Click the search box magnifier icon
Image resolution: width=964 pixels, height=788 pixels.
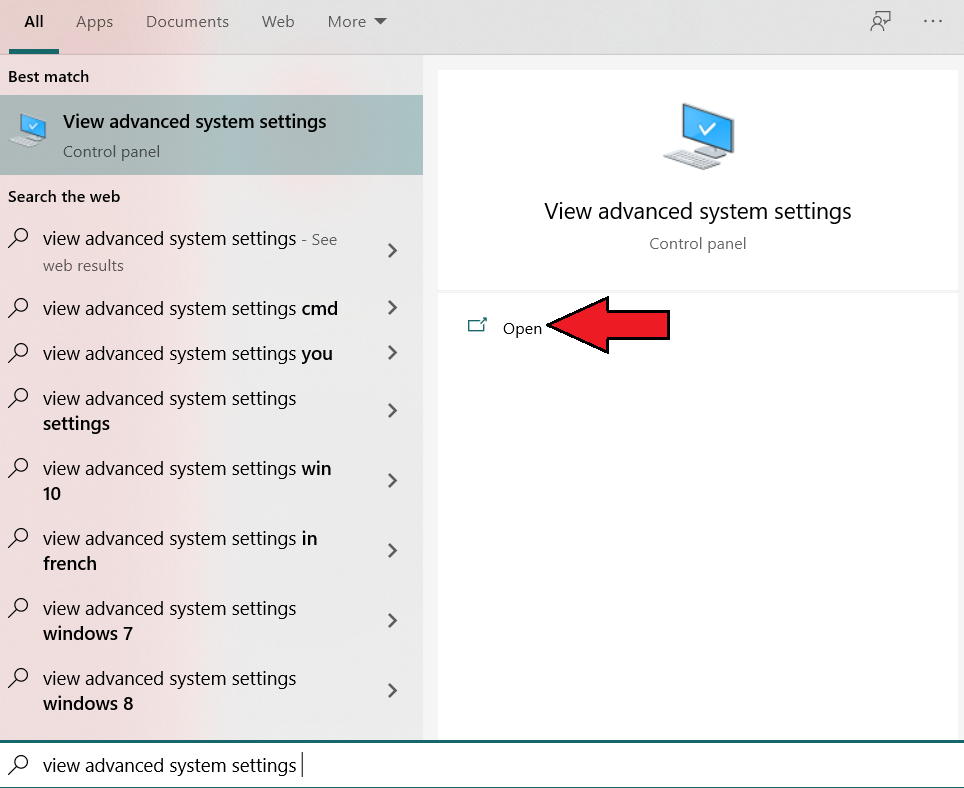click(x=18, y=765)
